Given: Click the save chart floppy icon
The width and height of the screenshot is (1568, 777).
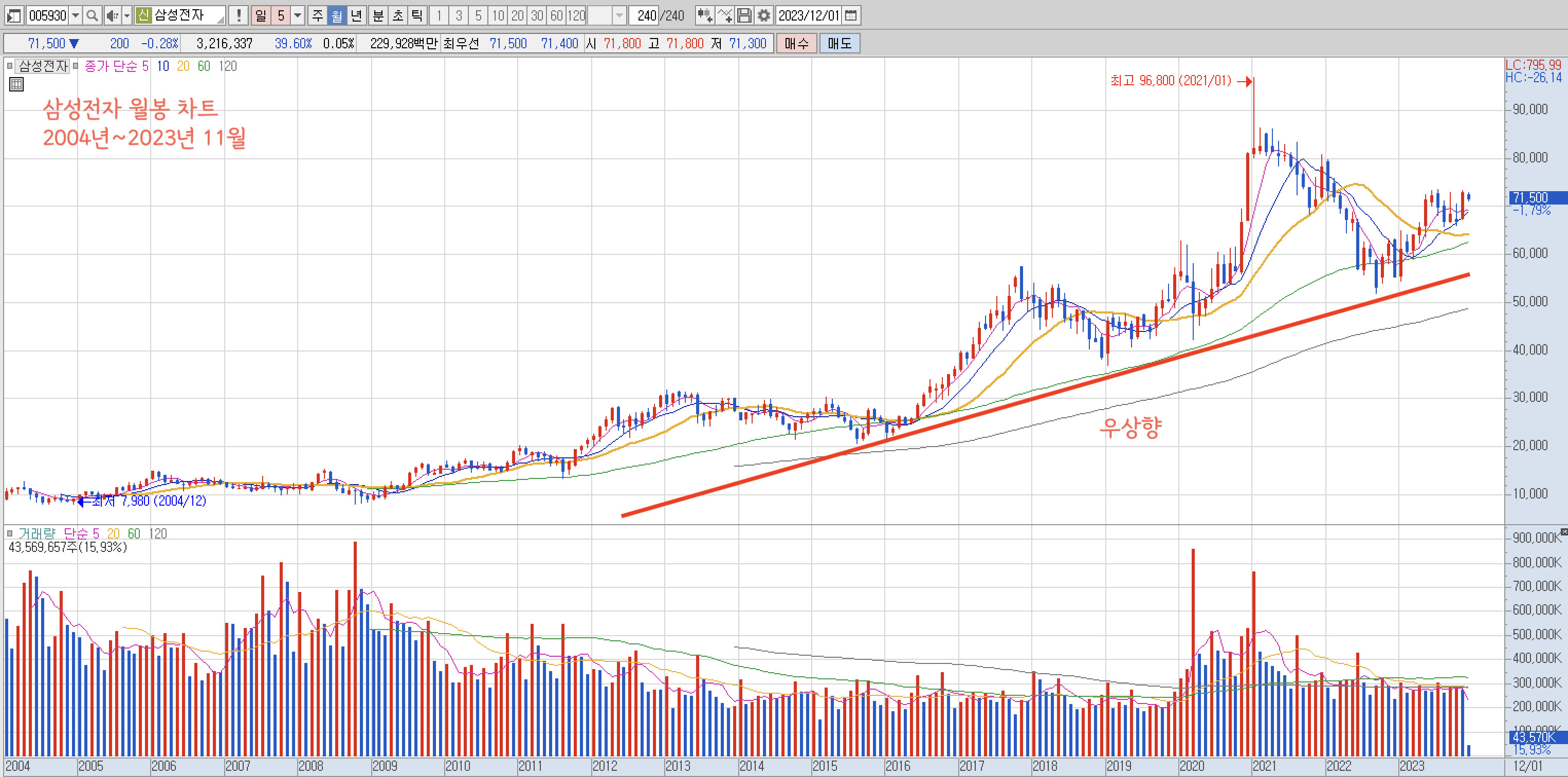Looking at the screenshot, I should click(x=744, y=16).
